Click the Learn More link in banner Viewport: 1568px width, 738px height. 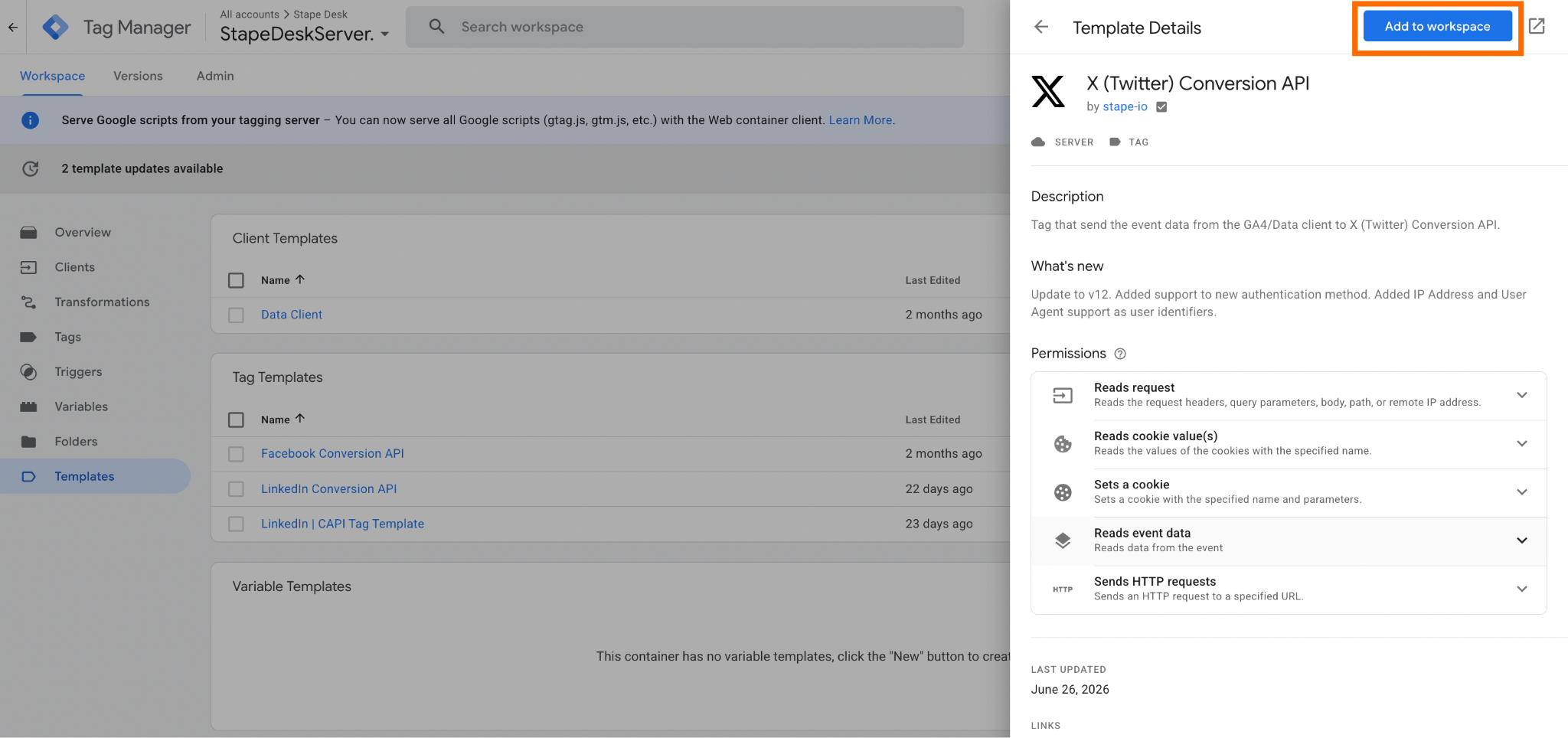click(861, 120)
